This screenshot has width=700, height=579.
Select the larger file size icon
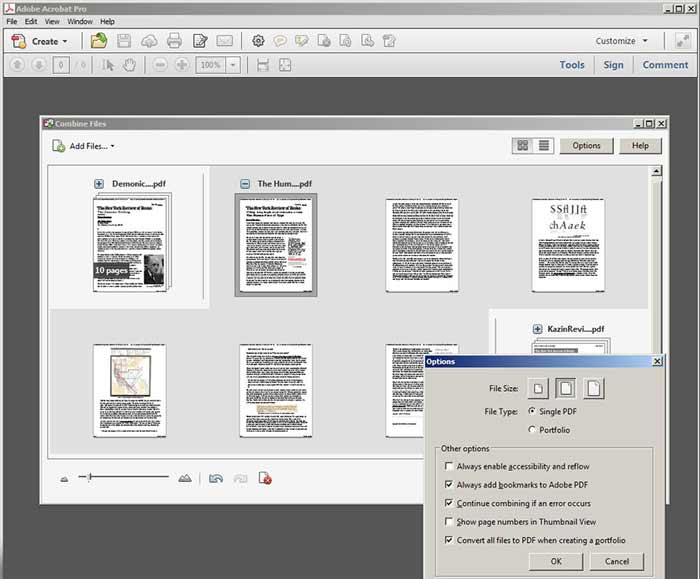click(594, 388)
